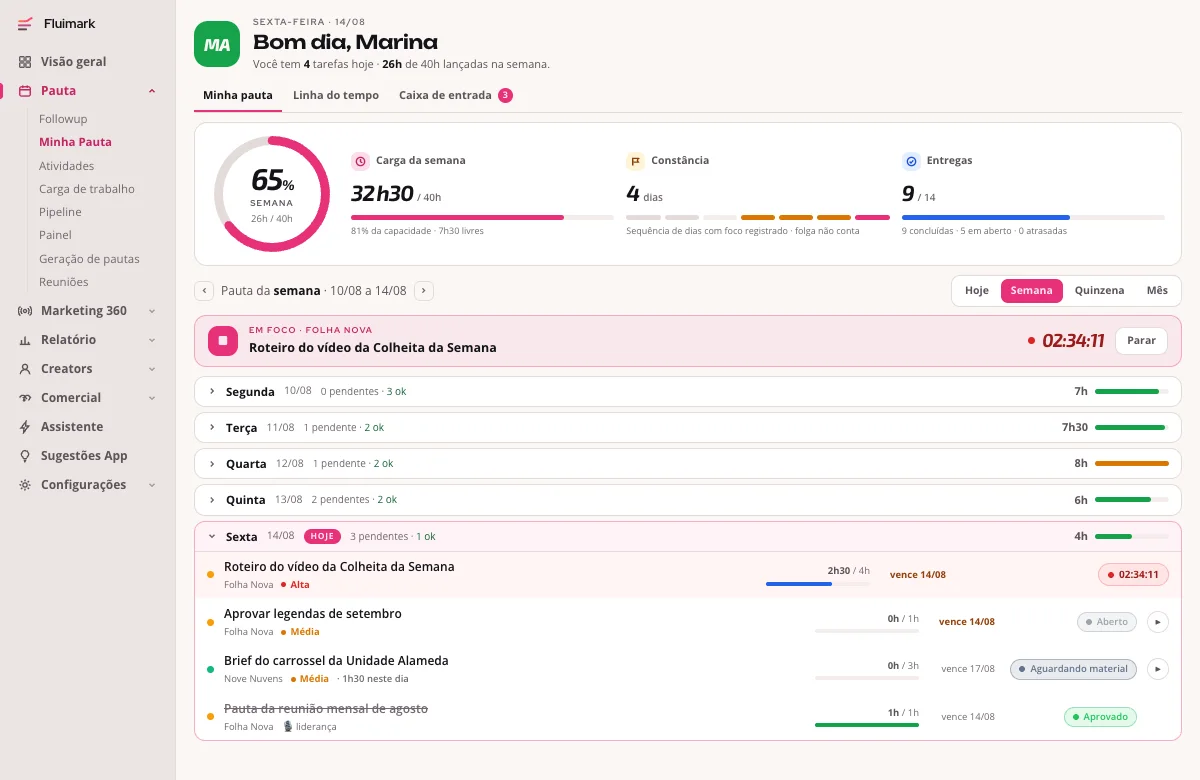Expand the Quarta 12/08 row
1200x780 pixels.
pos(687,464)
